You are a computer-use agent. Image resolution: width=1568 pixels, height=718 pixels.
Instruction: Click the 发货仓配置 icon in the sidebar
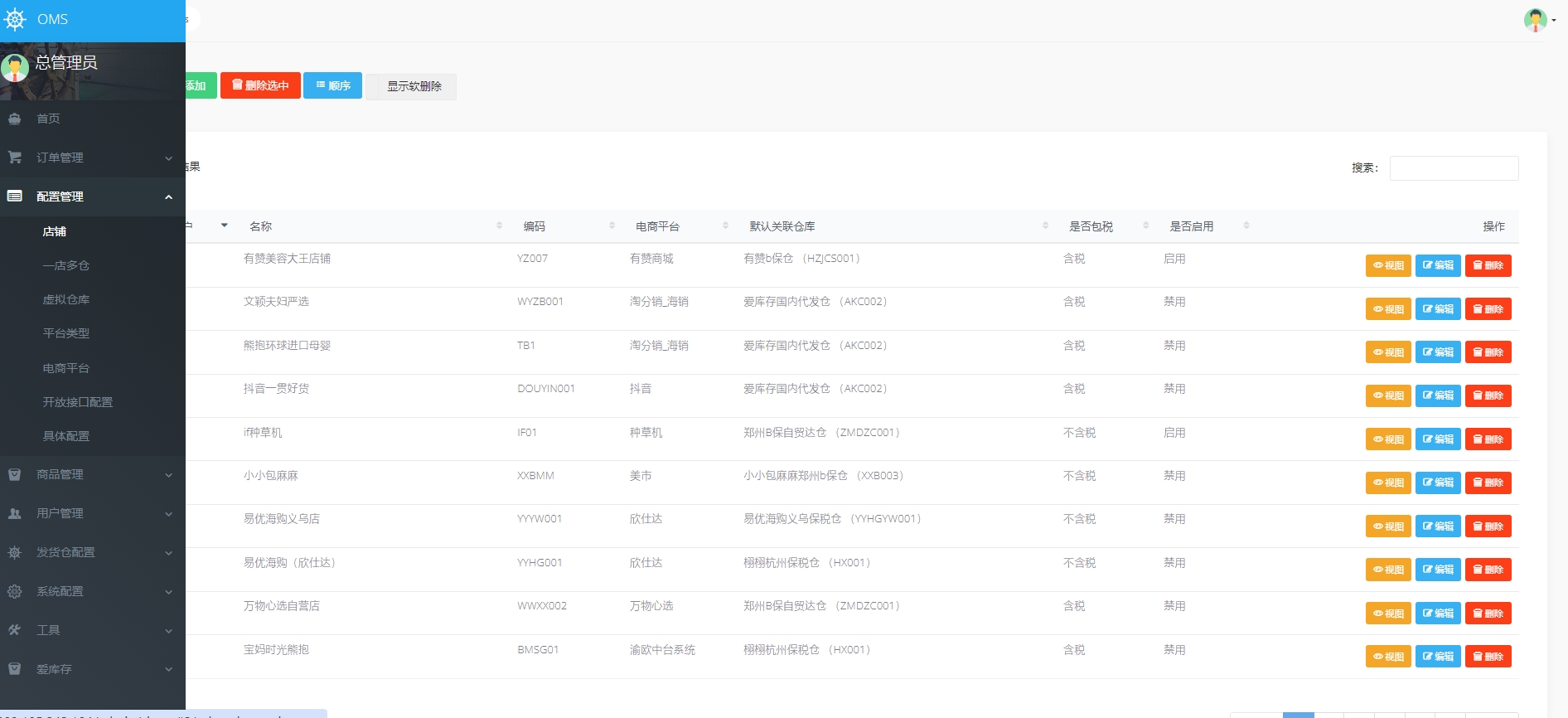(15, 552)
